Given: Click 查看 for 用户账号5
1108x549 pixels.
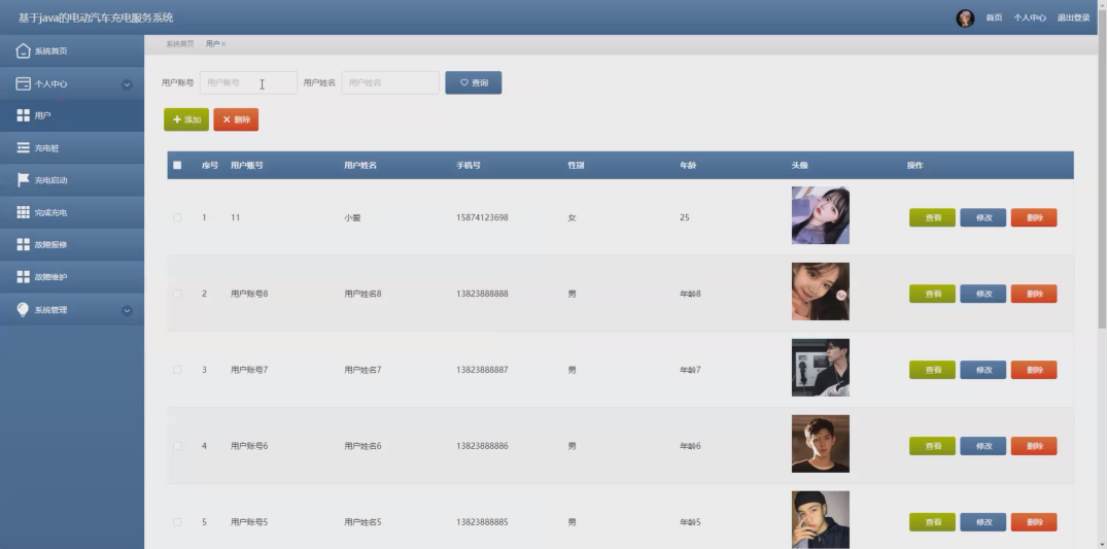Looking at the screenshot, I should [932, 522].
